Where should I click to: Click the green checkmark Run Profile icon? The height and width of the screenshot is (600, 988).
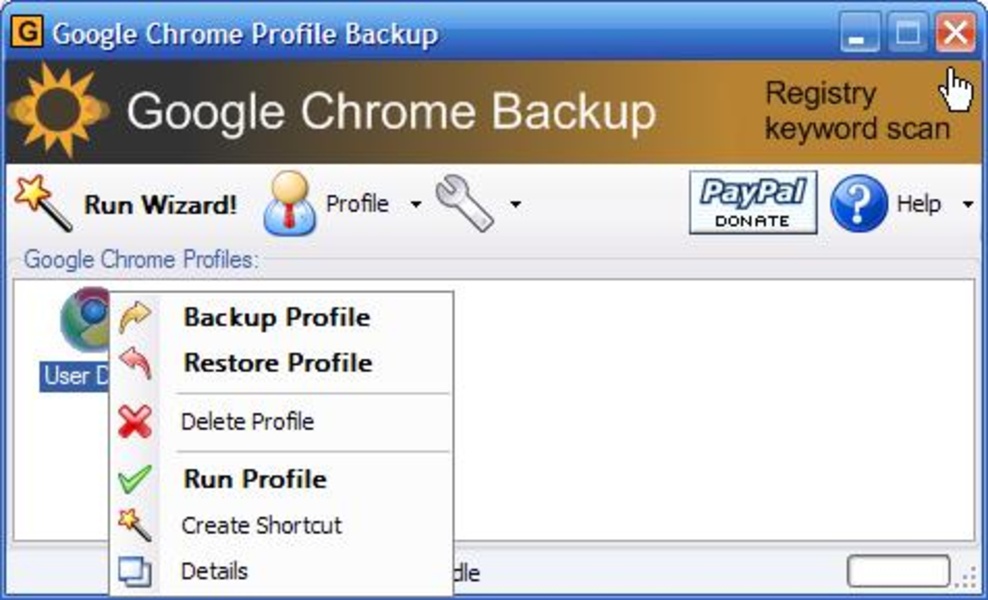click(x=135, y=479)
